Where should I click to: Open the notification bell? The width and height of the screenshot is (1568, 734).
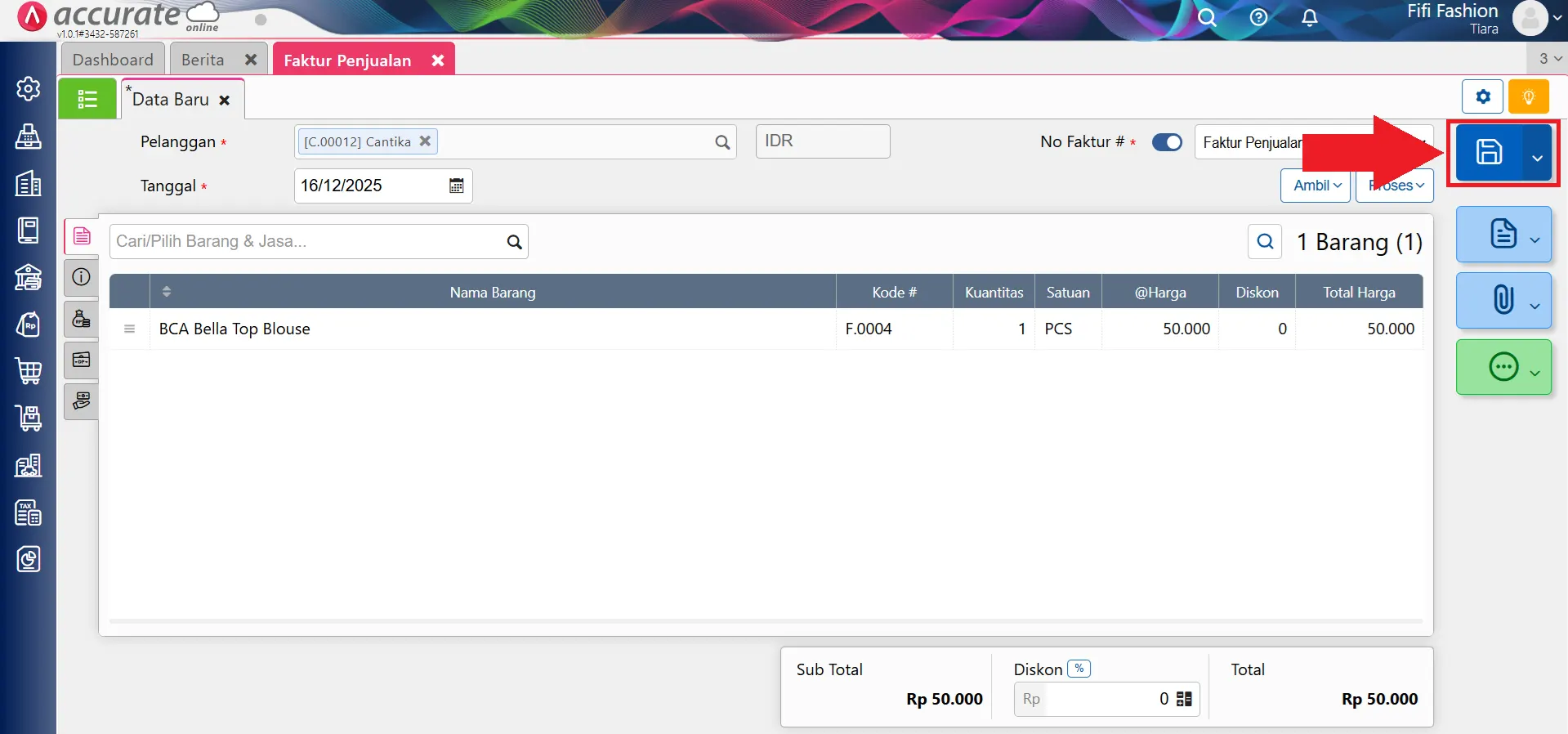[1309, 18]
